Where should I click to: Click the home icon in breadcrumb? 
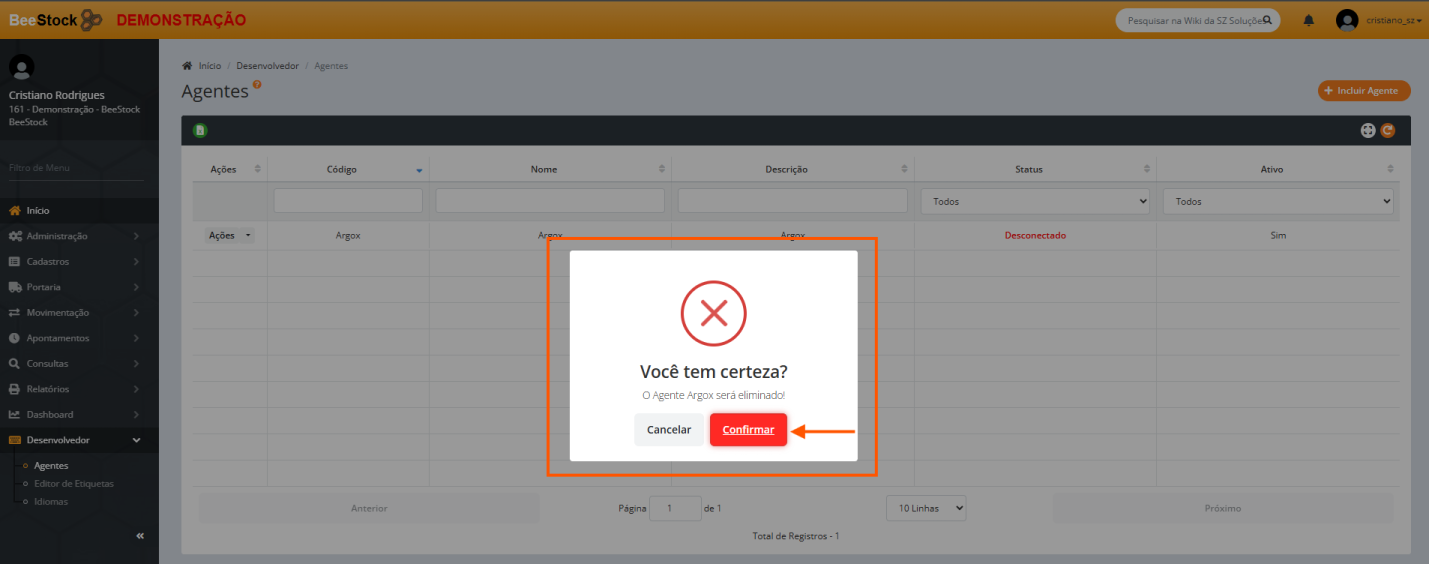(187, 66)
